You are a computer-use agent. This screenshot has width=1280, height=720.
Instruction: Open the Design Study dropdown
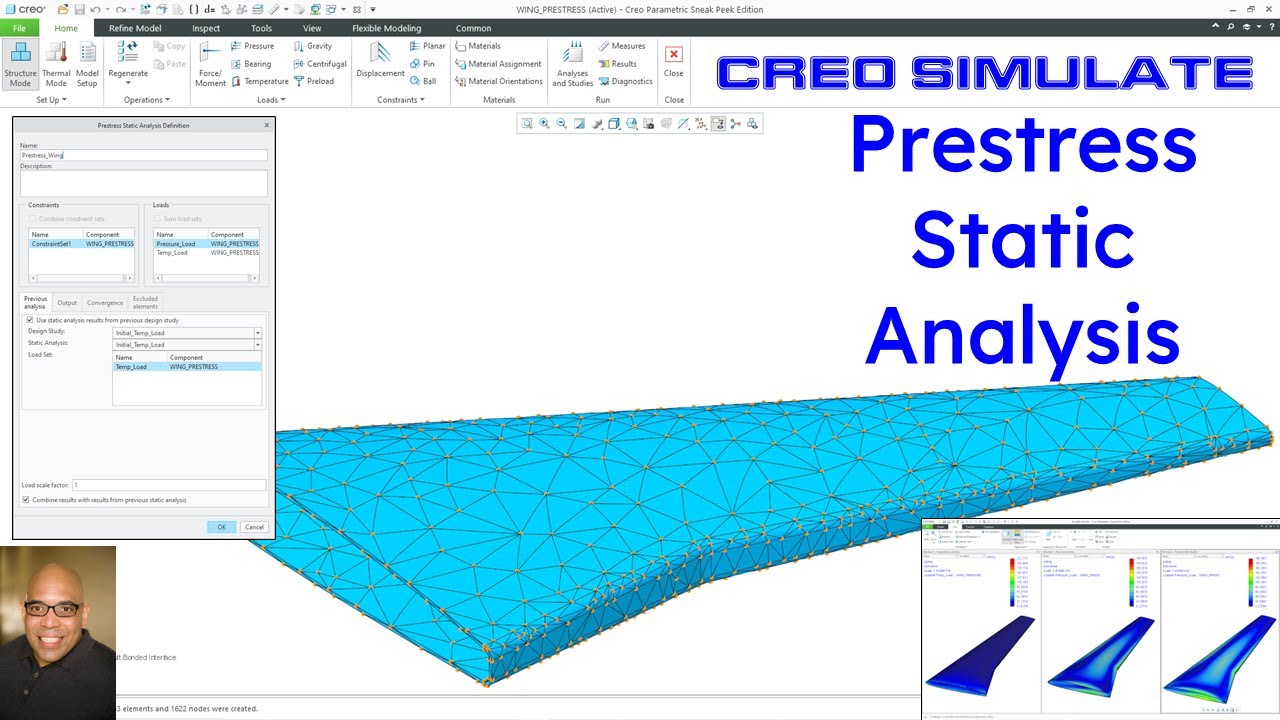tap(257, 333)
